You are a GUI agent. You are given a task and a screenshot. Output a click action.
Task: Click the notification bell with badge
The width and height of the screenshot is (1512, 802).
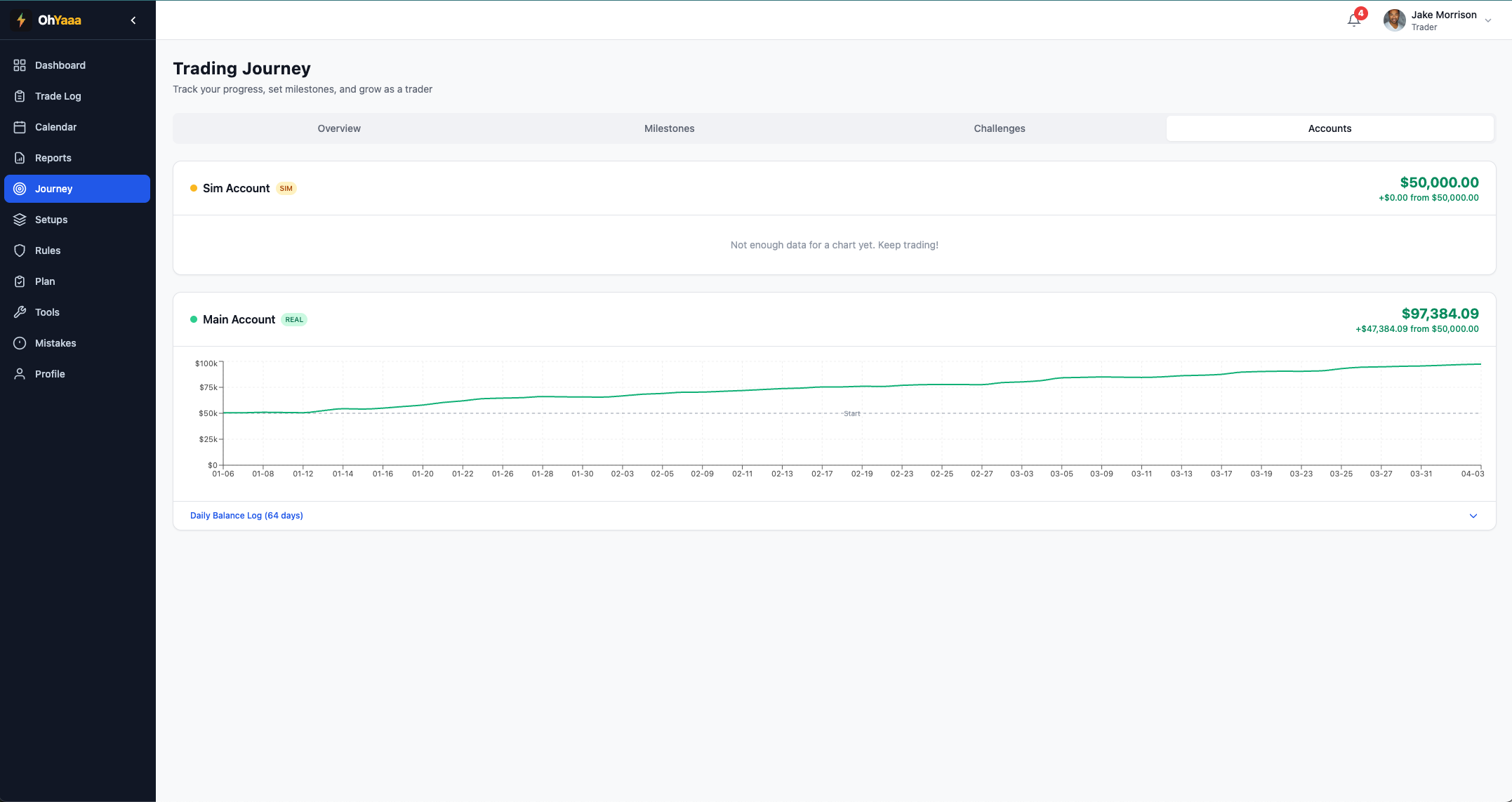[1354, 20]
